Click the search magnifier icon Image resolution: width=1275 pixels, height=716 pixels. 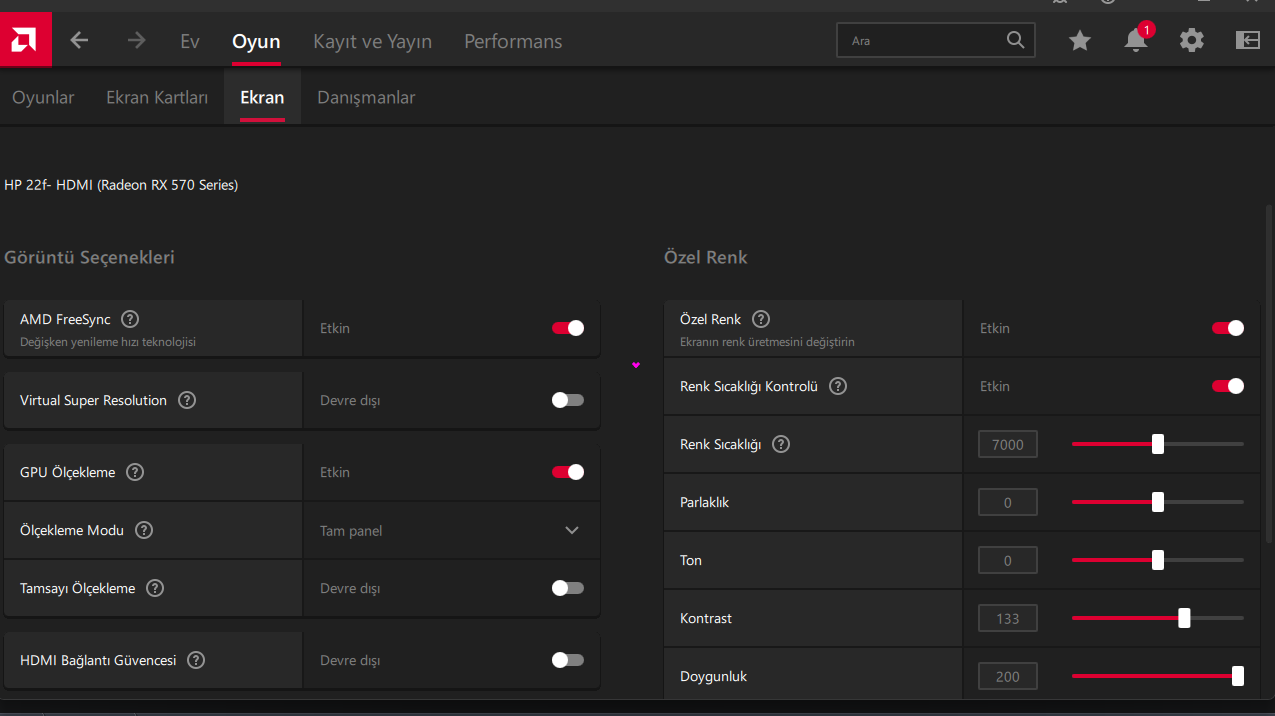coord(1015,40)
